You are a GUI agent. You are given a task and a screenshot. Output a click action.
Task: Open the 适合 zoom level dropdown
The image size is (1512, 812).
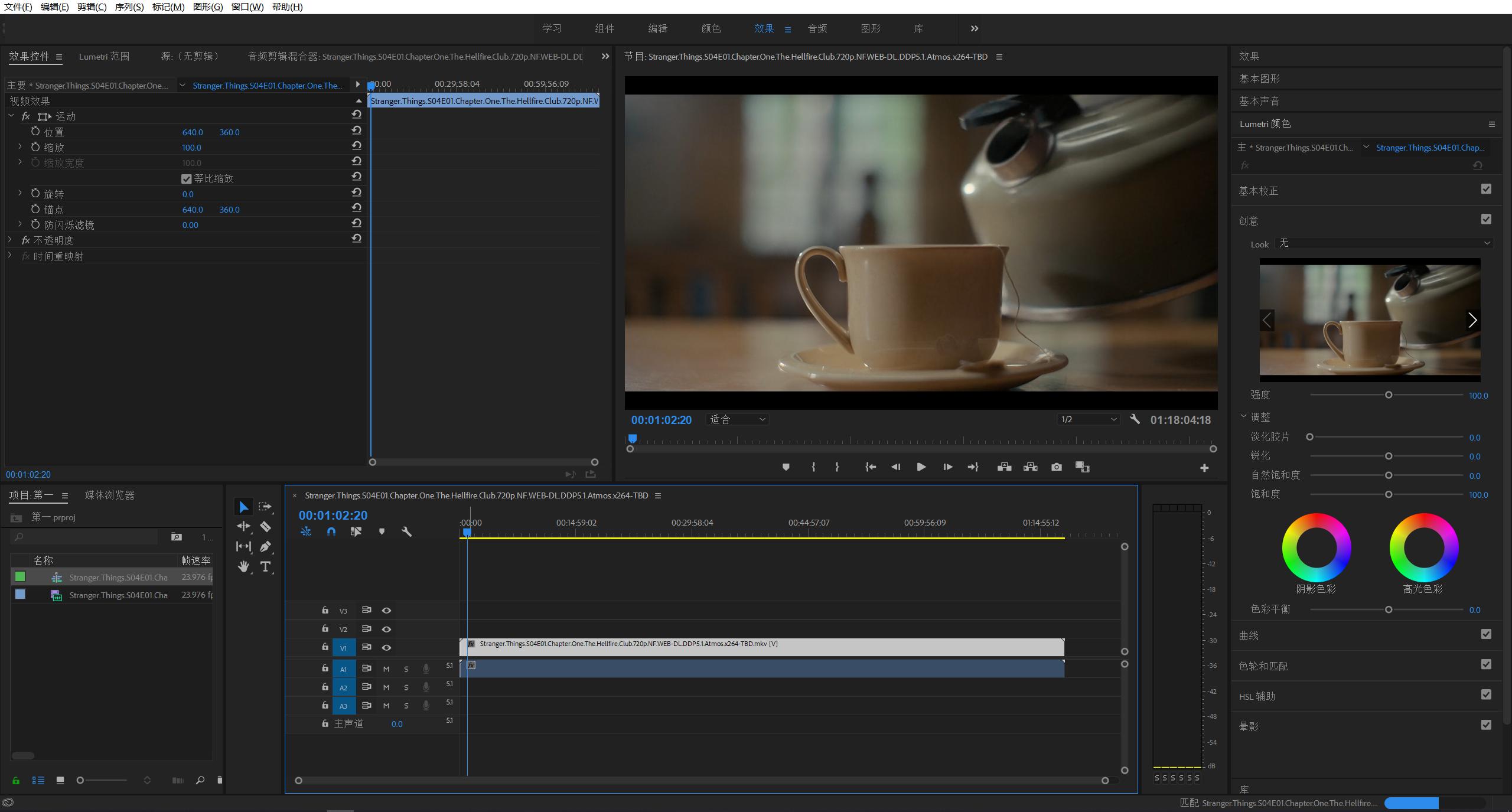[737, 419]
